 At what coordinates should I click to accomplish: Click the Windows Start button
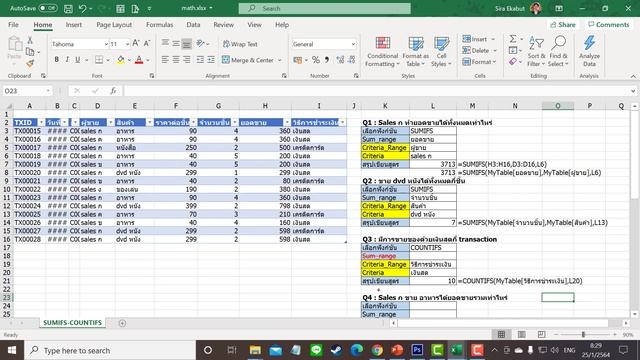click(x=12, y=350)
